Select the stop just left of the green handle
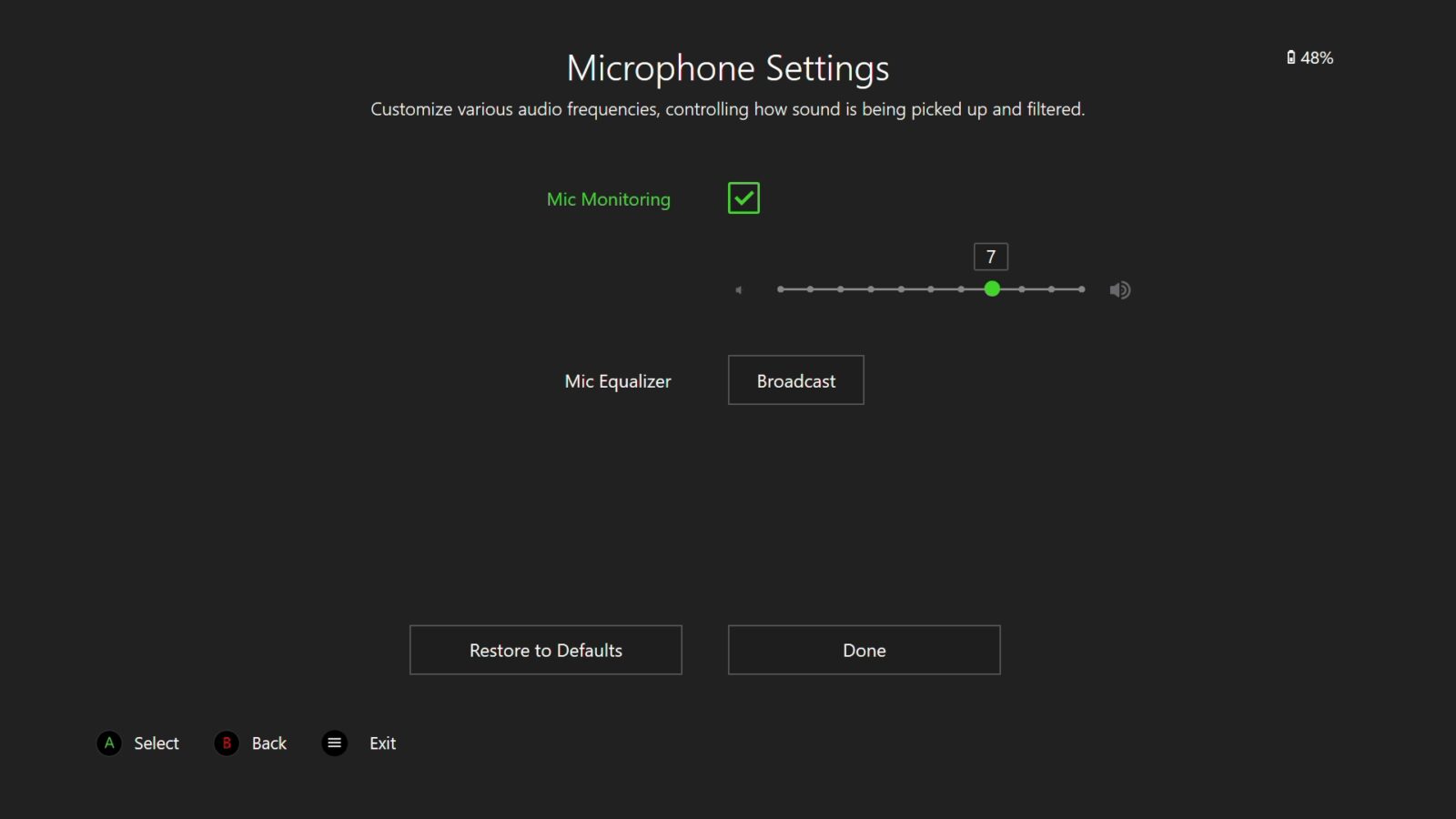The width and height of the screenshot is (1456, 819). (961, 289)
